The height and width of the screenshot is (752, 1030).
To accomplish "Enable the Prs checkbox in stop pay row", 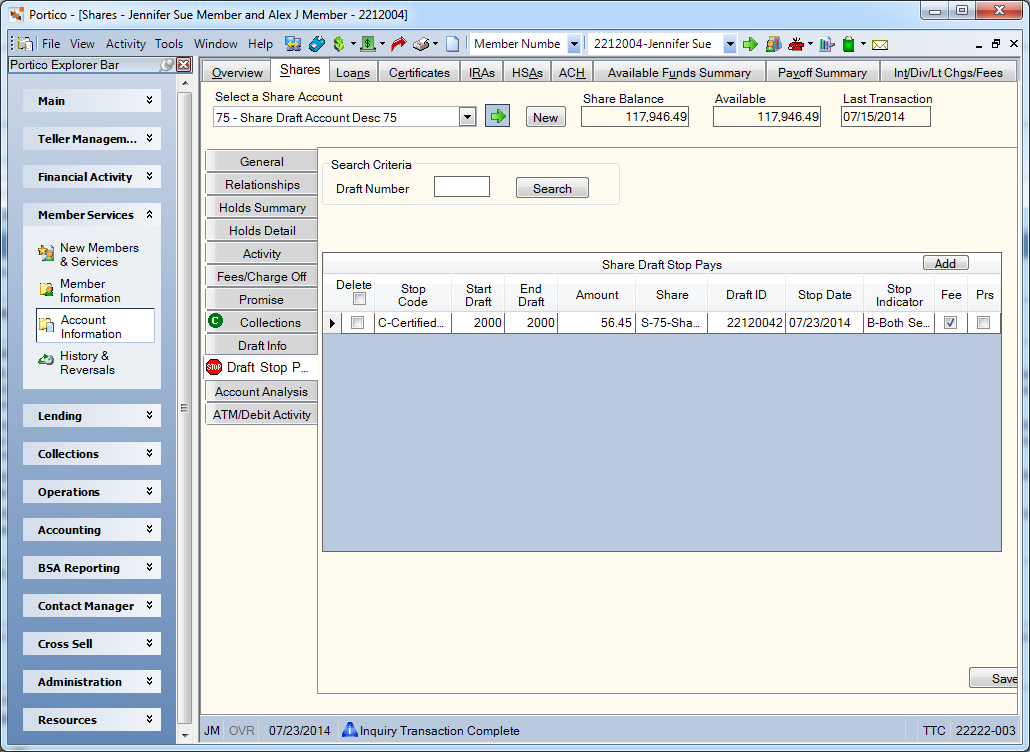I will (x=983, y=322).
